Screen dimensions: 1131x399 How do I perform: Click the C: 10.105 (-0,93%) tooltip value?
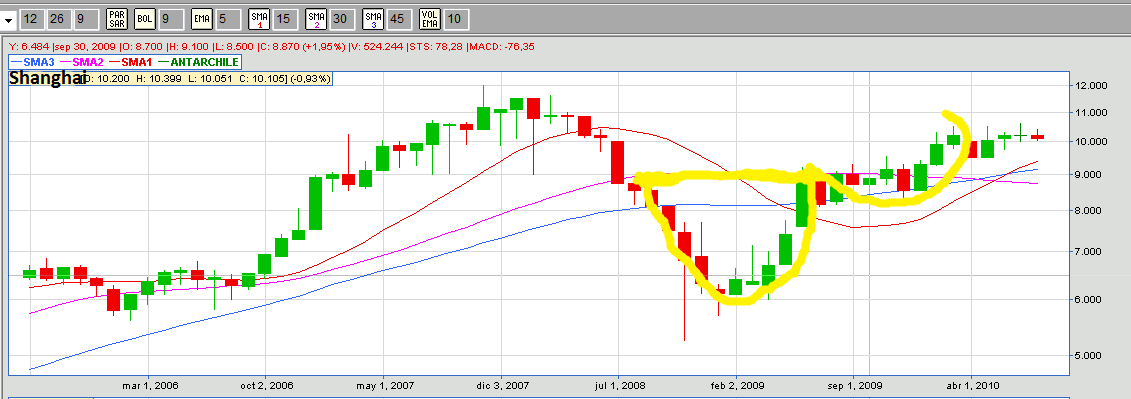284,78
